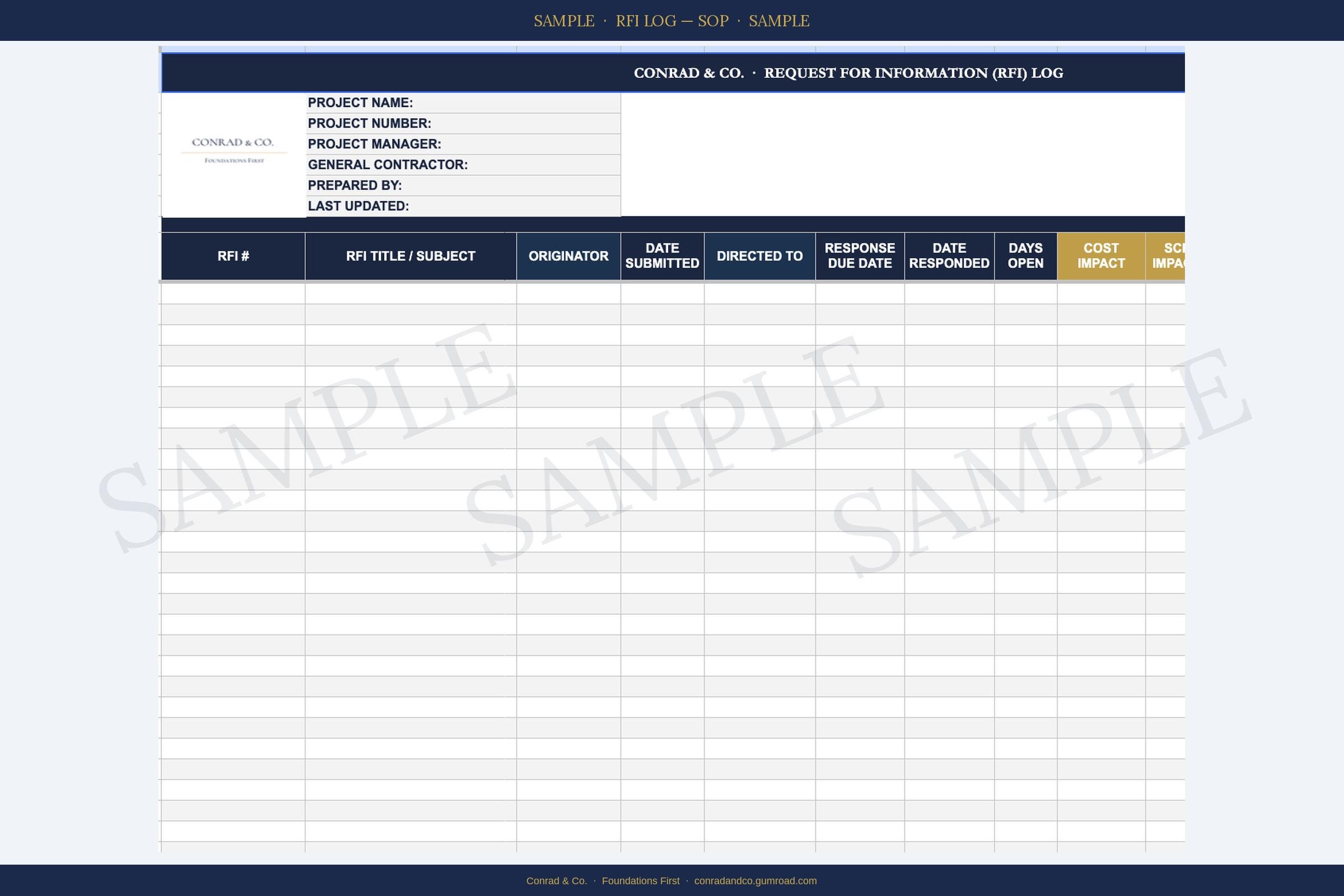
Task: Click the ORIGINATOR column header
Action: pyautogui.click(x=568, y=256)
